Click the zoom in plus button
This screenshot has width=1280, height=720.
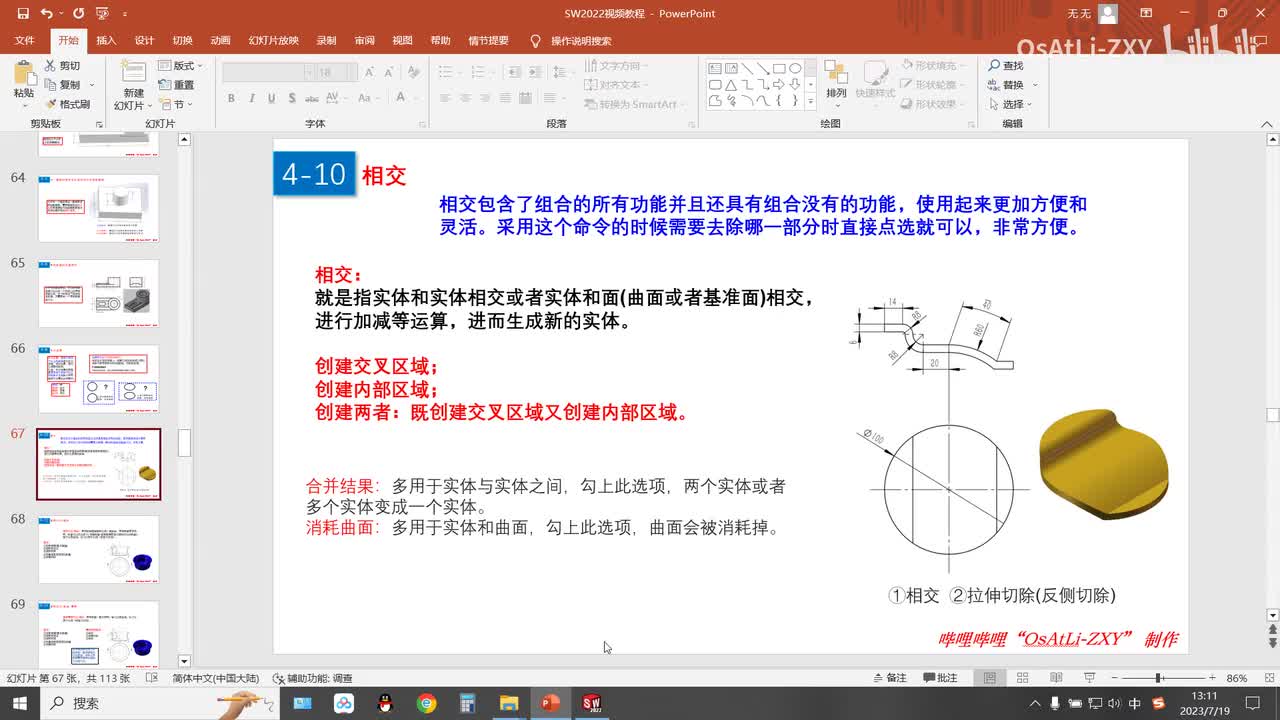pyautogui.click(x=1212, y=678)
